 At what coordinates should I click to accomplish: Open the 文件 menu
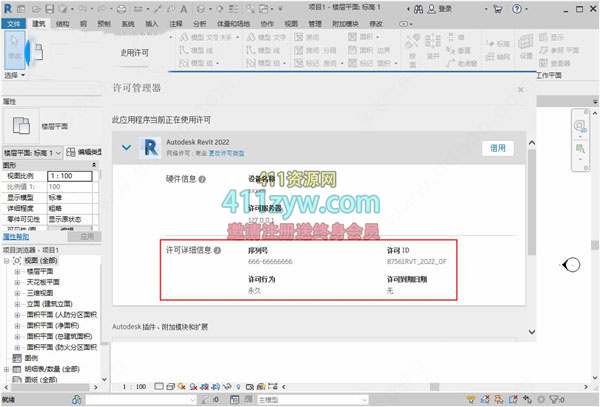tap(13, 21)
